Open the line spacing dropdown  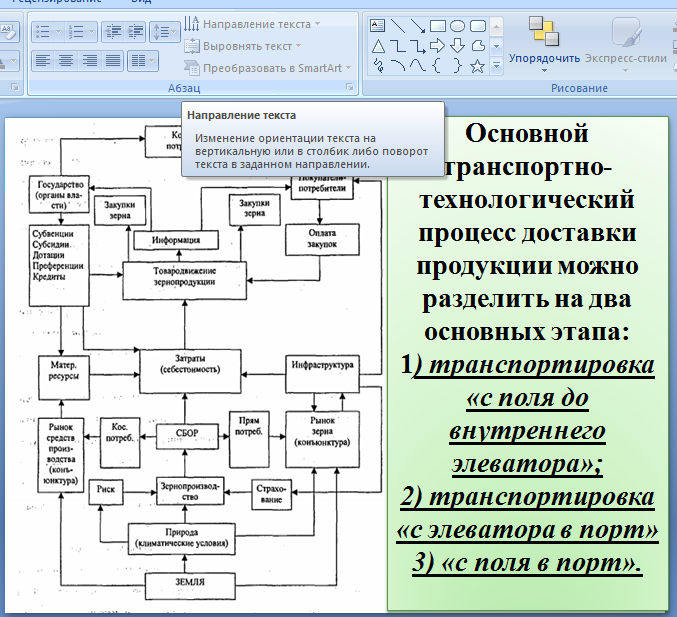click(x=165, y=32)
